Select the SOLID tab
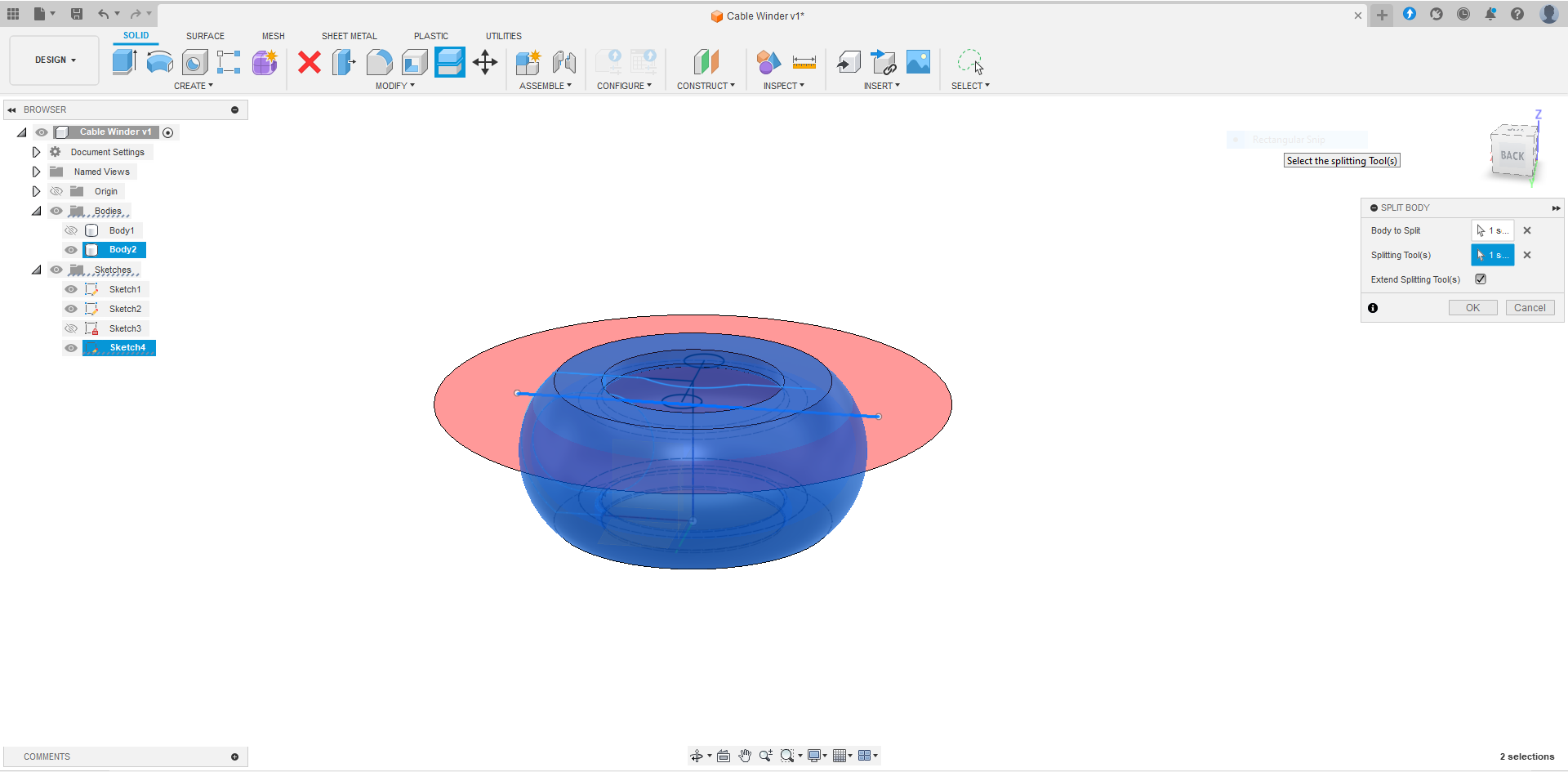 [136, 36]
